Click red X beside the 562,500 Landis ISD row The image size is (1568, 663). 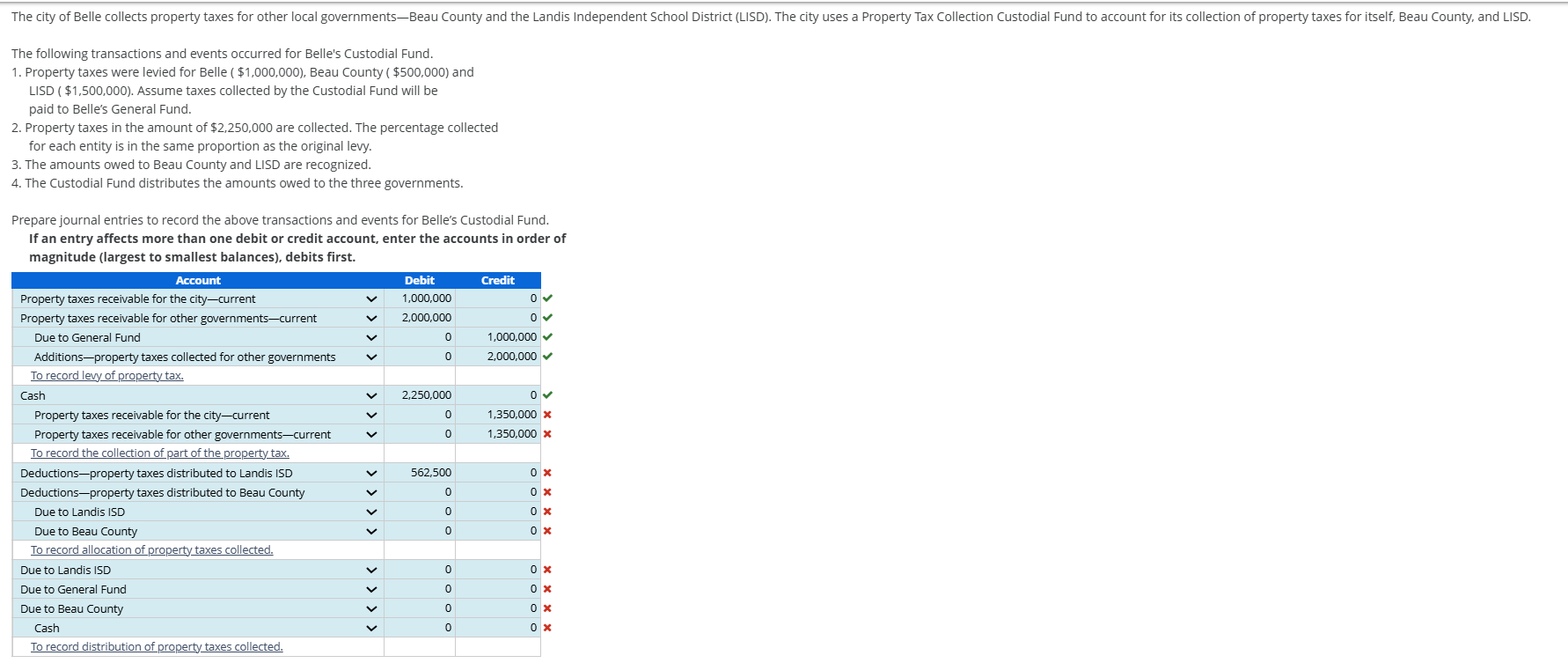tap(547, 473)
